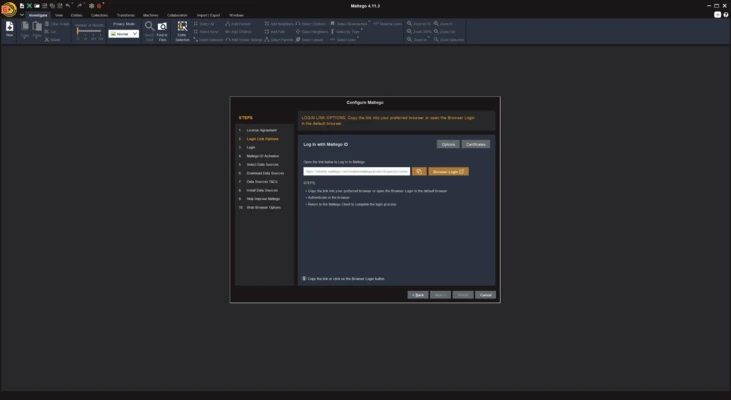Image resolution: width=731 pixels, height=400 pixels.
Task: Open the Import | Export tab
Action: pos(208,15)
